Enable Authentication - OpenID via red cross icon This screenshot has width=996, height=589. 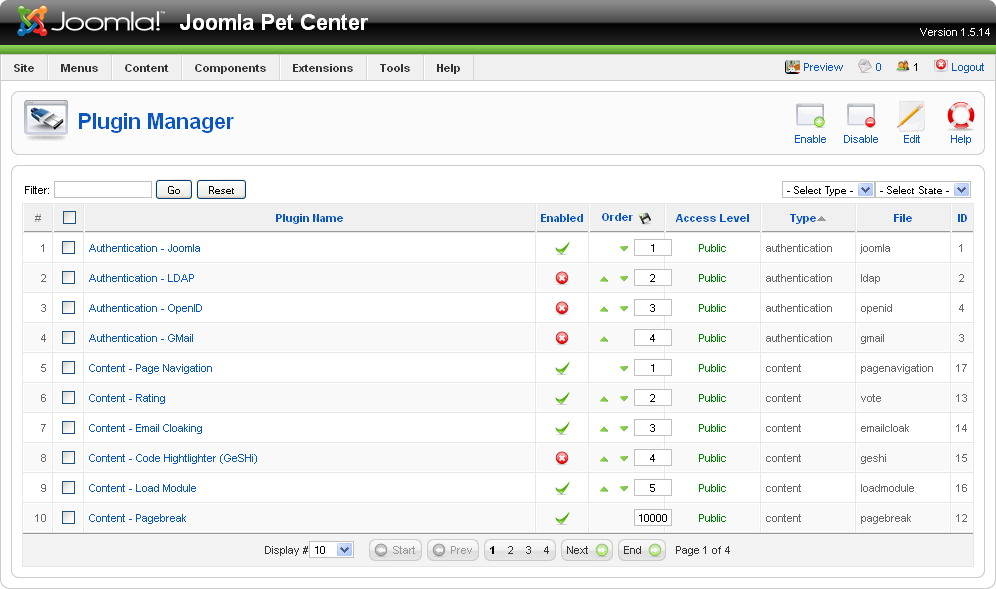pos(562,308)
